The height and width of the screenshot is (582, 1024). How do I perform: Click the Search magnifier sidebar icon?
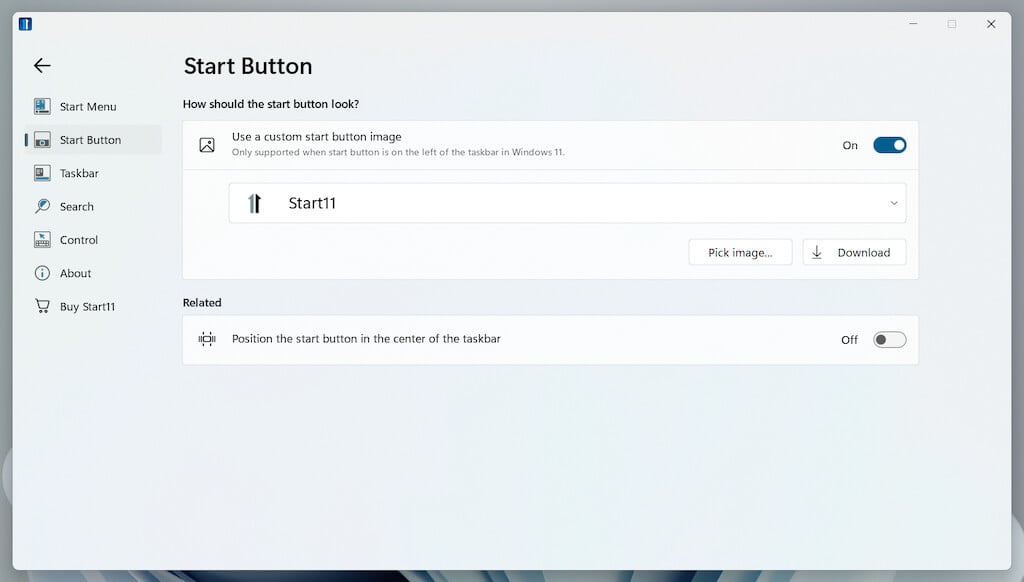tap(42, 206)
